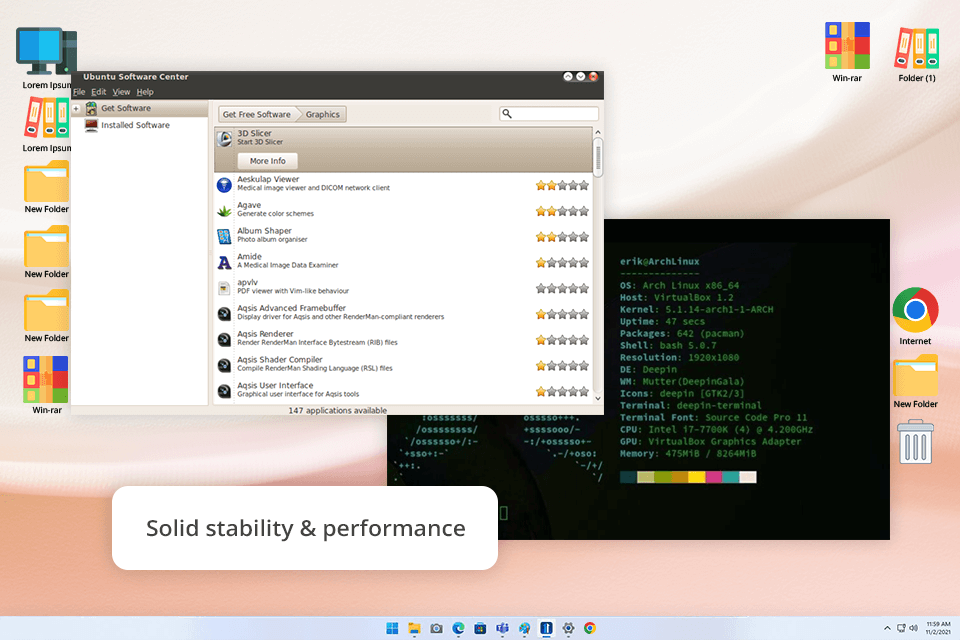Open the File menu

79,92
